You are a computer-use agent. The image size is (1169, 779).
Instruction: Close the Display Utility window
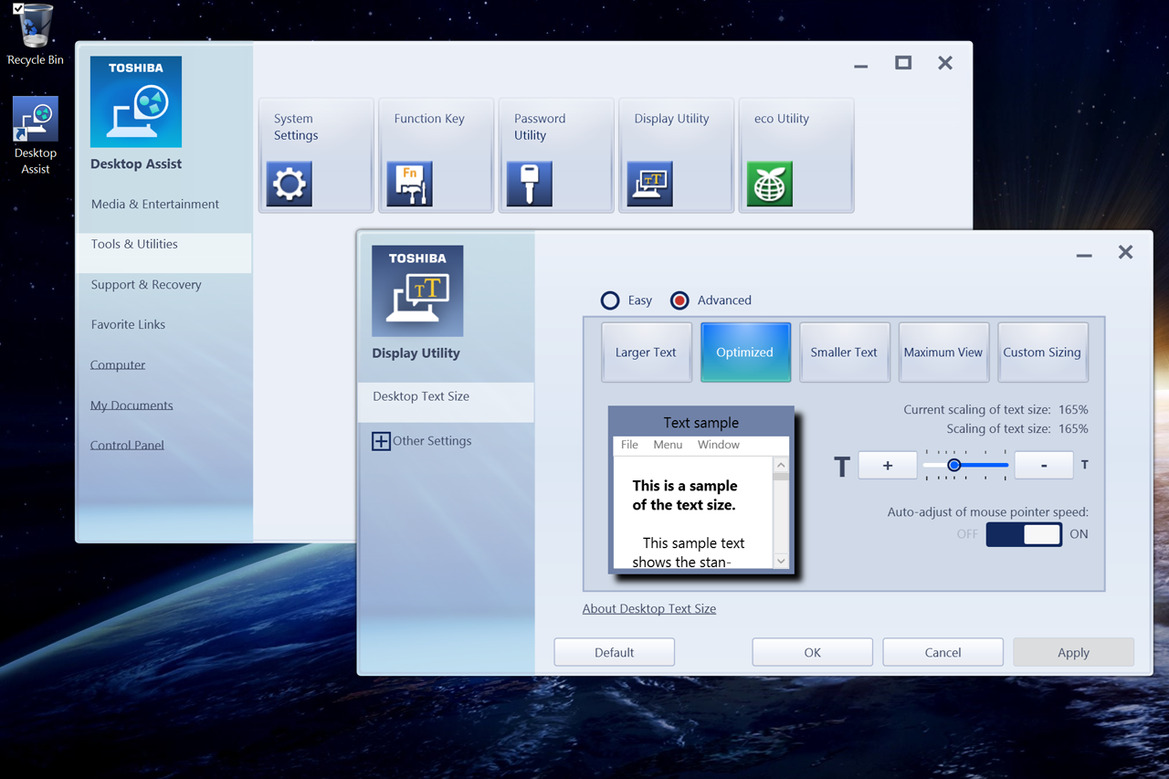click(1126, 252)
